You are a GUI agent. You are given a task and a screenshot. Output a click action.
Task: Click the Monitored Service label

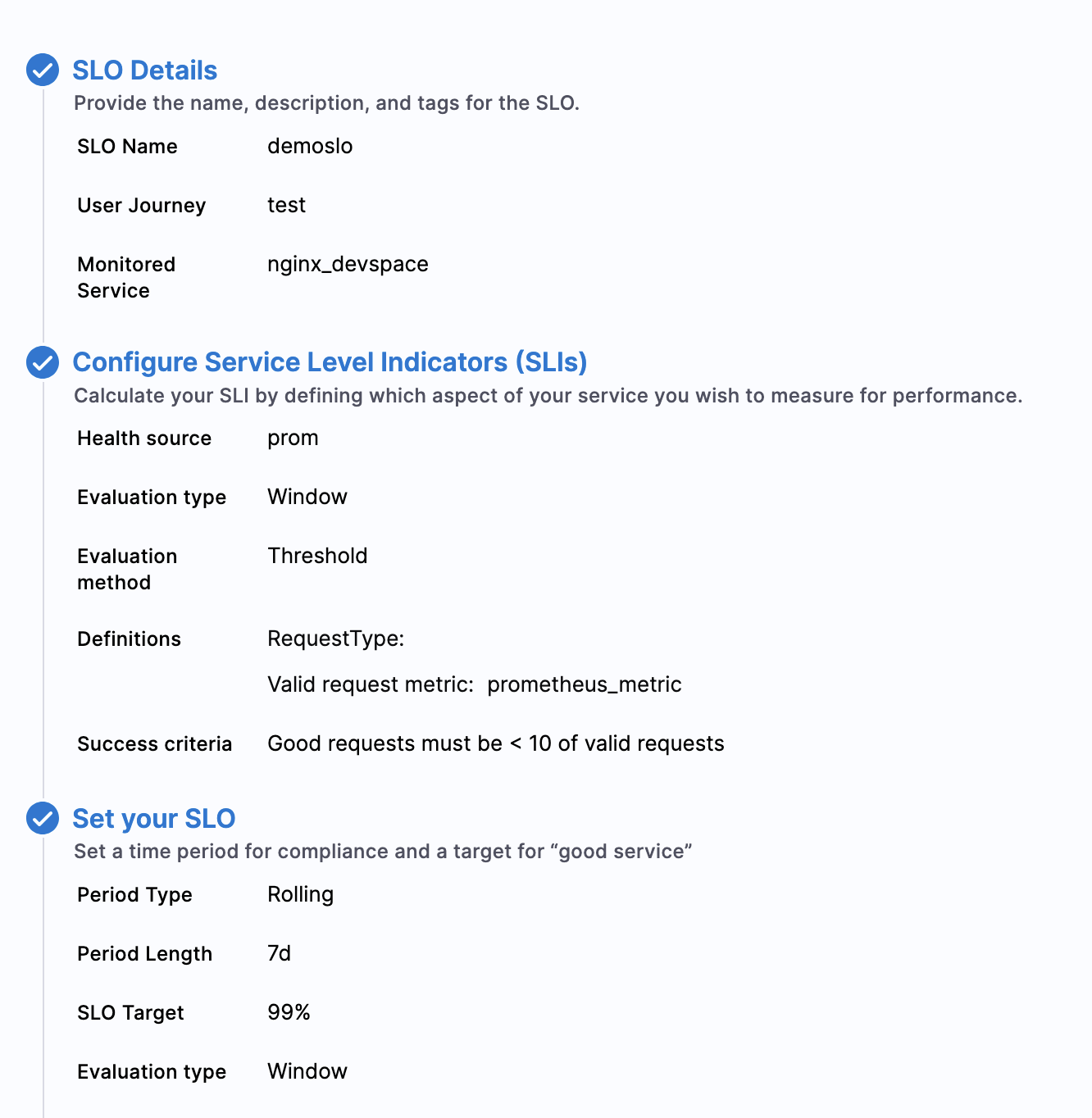pyautogui.click(x=126, y=277)
